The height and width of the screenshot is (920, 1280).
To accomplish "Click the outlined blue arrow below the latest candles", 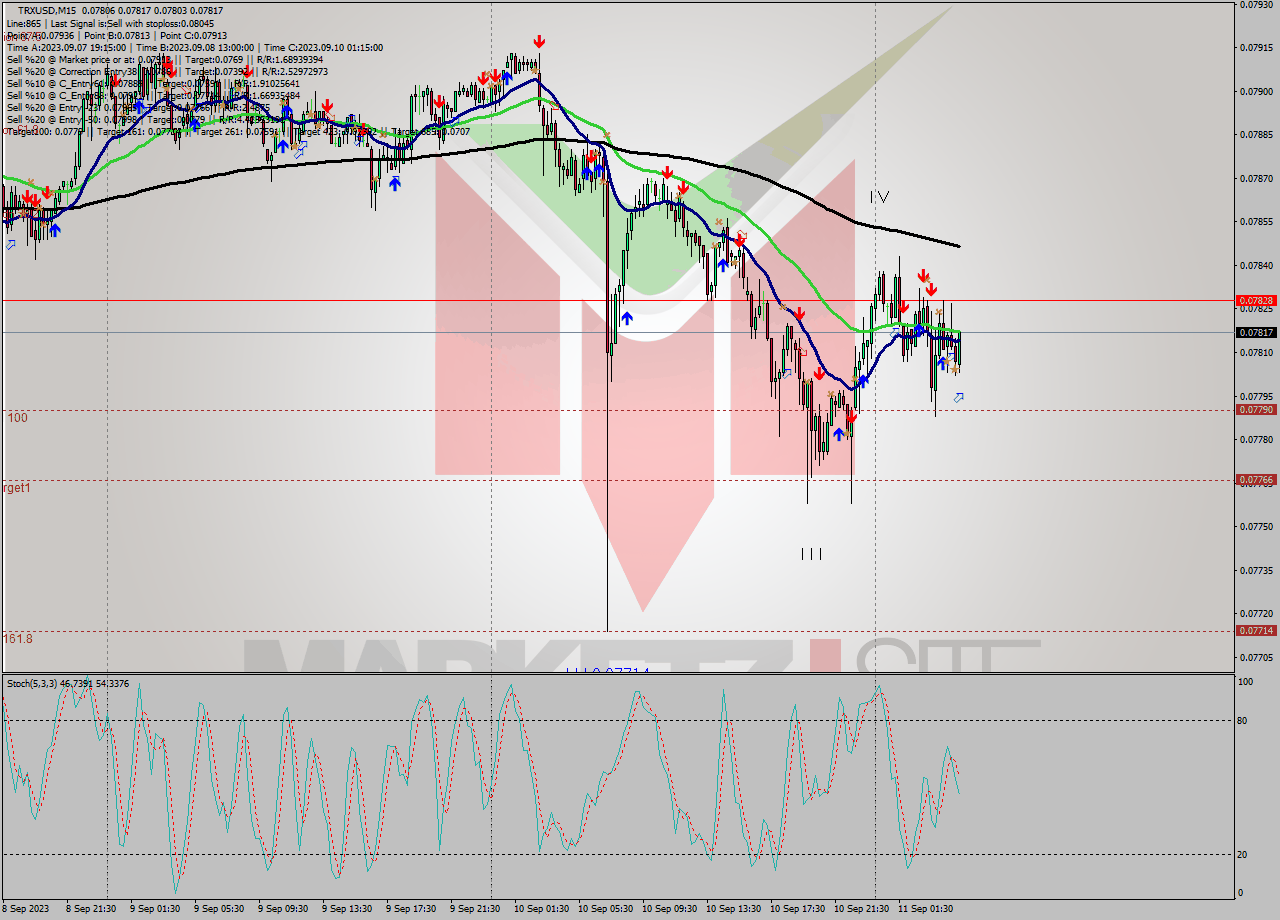I will coord(958,398).
